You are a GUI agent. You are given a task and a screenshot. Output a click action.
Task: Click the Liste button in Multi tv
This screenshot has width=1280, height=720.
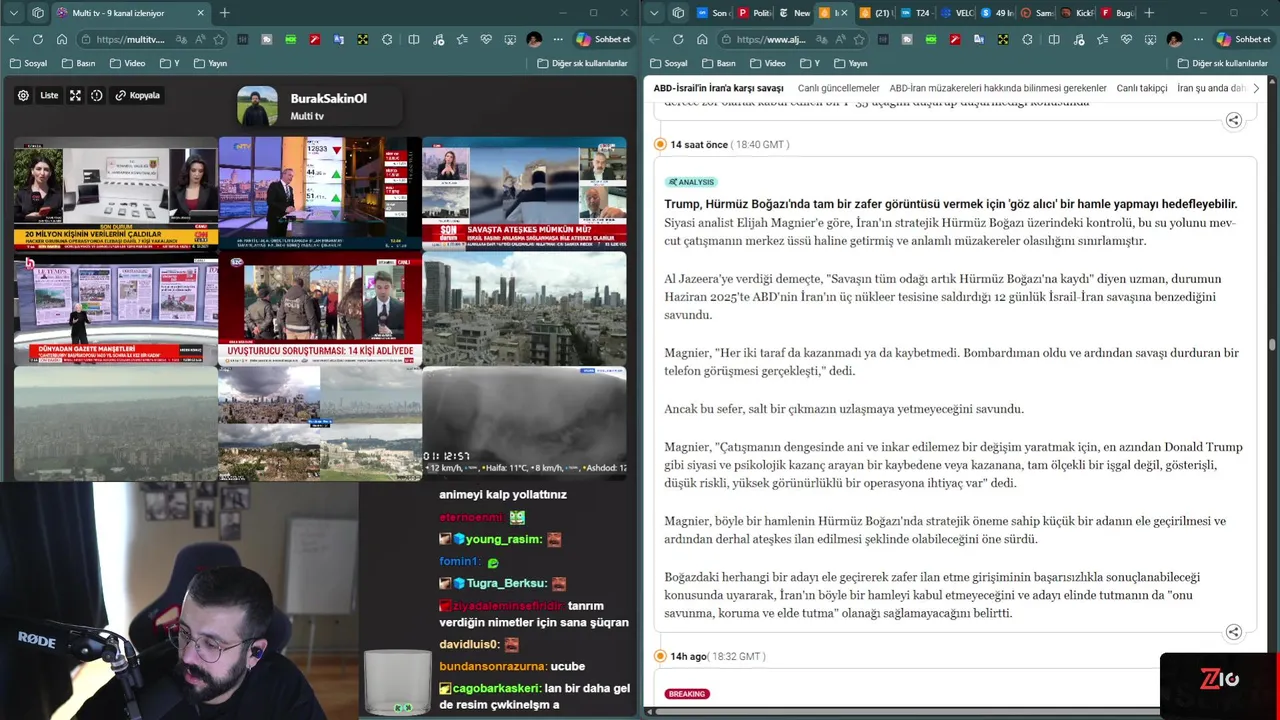tap(49, 96)
